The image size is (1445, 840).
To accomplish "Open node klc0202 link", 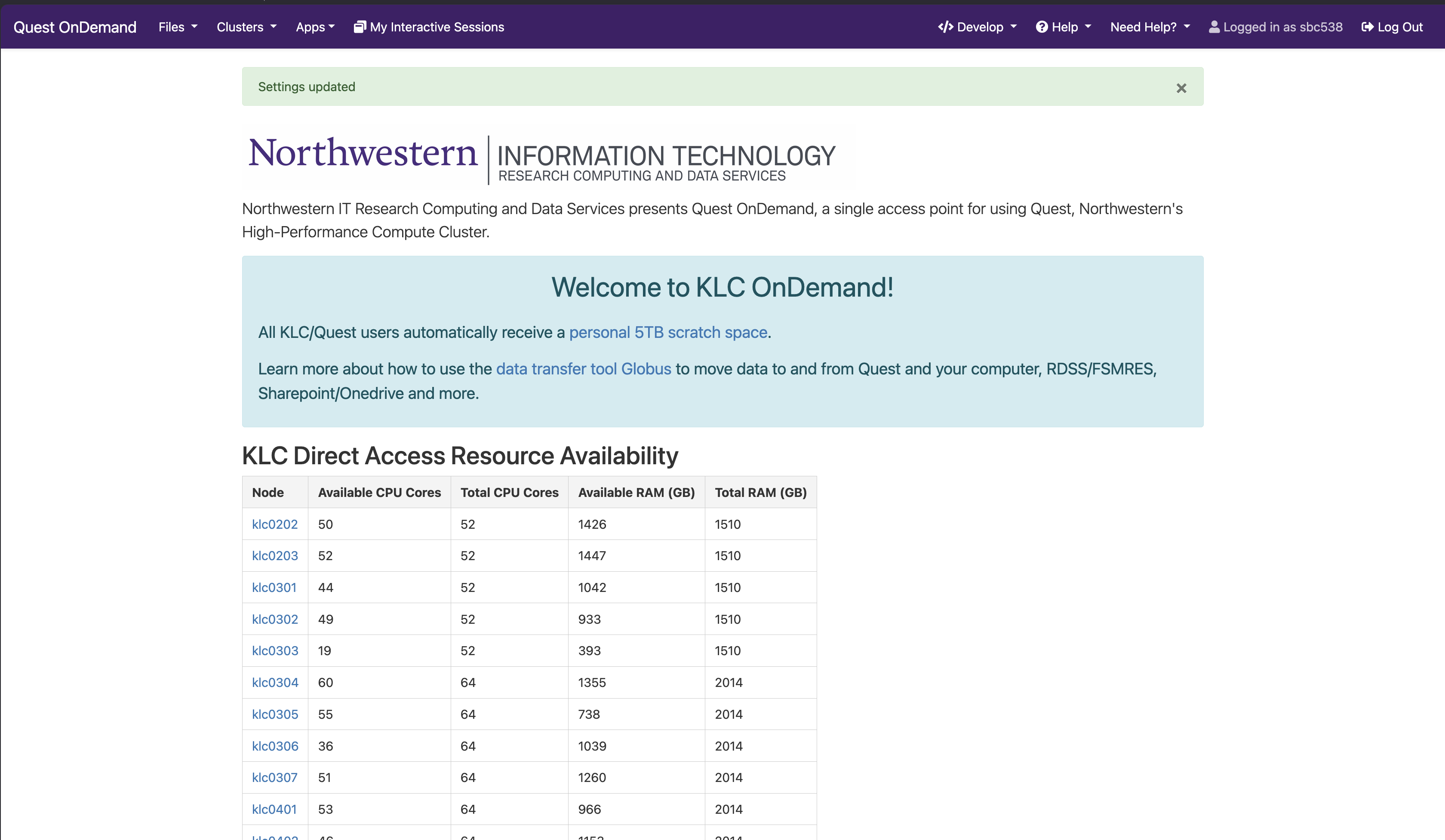I will click(275, 524).
